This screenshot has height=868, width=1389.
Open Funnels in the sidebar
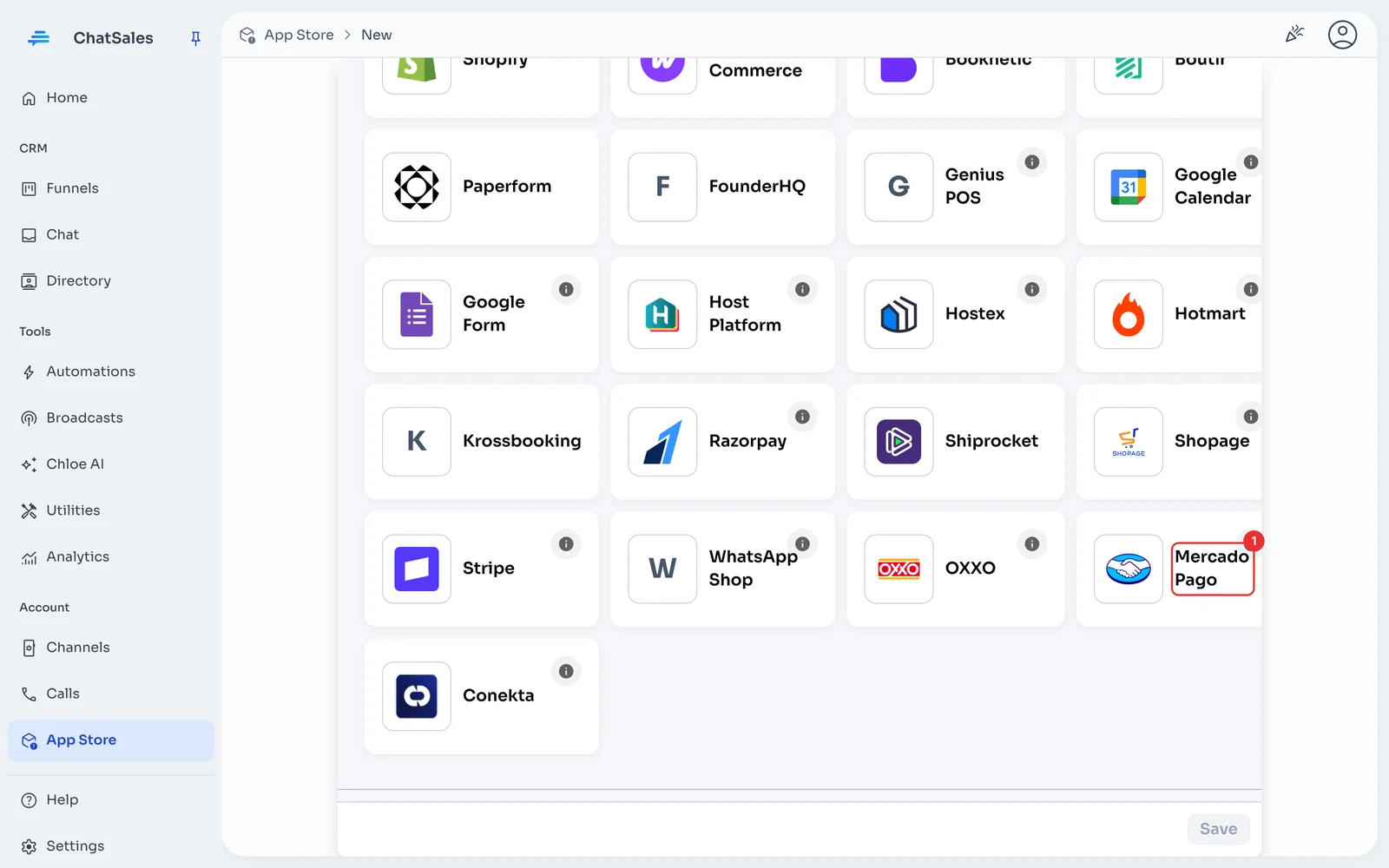pyautogui.click(x=110, y=188)
